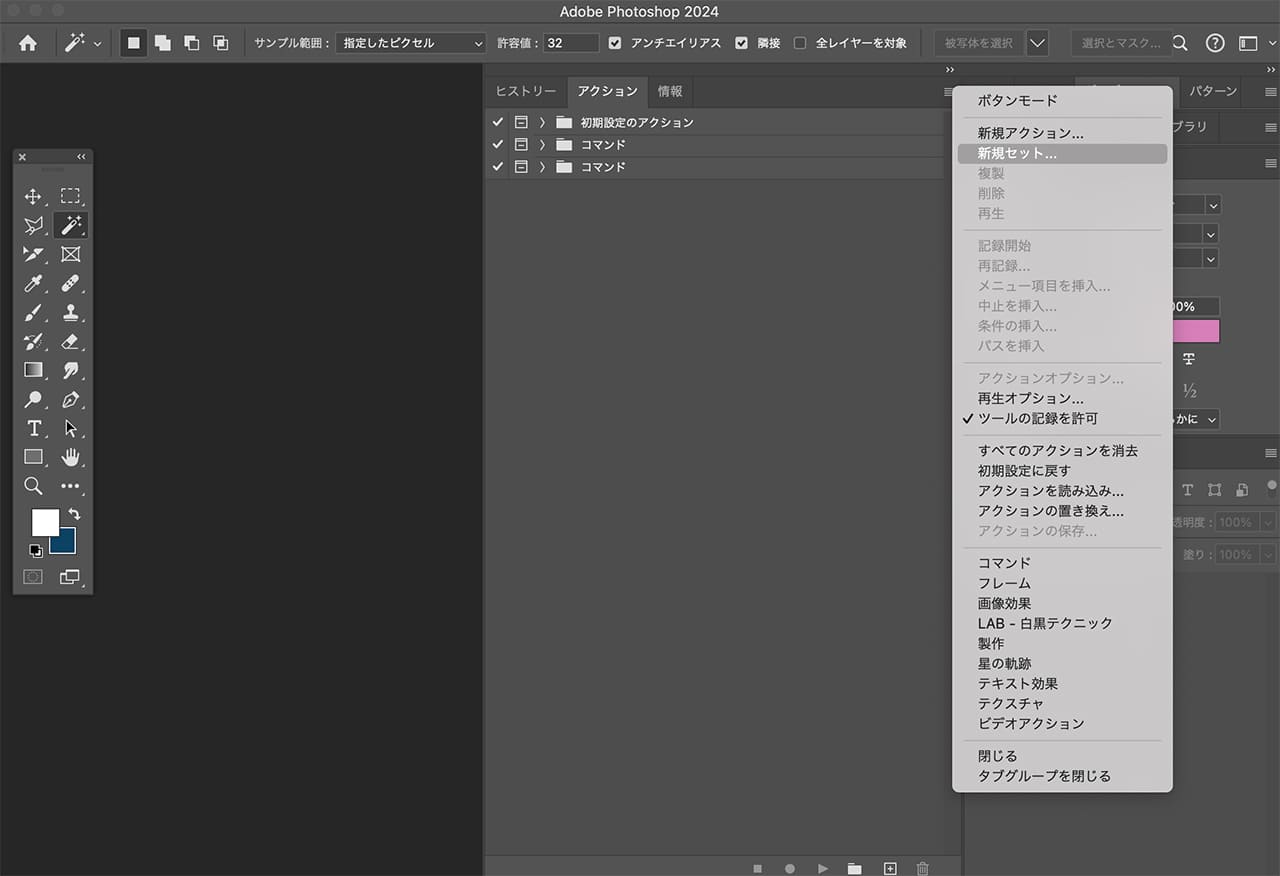
Task: Pick the Eraser tool
Action: 70,342
